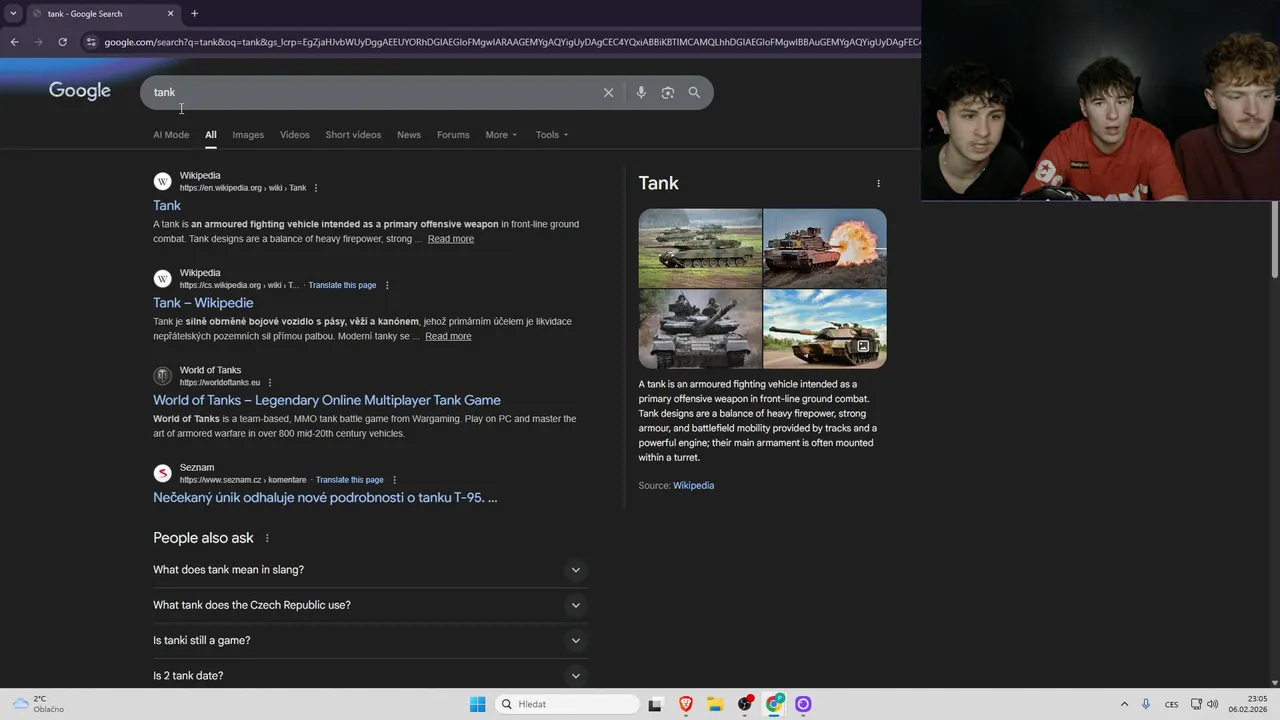Show hidden tray icons chevron
This screenshot has width=1280, height=720.
pyautogui.click(x=1124, y=704)
